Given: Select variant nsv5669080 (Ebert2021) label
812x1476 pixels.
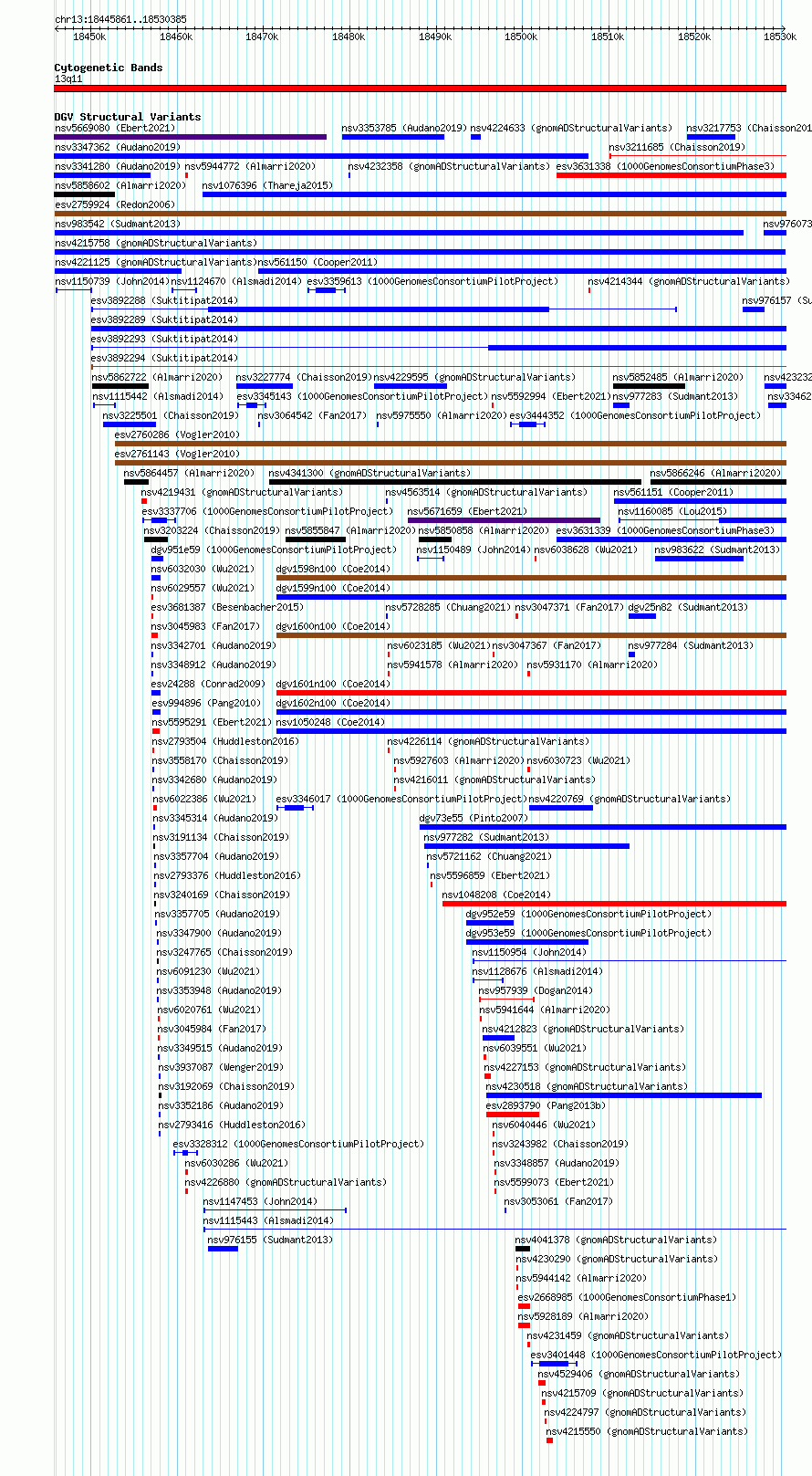Looking at the screenshot, I should (x=115, y=128).
